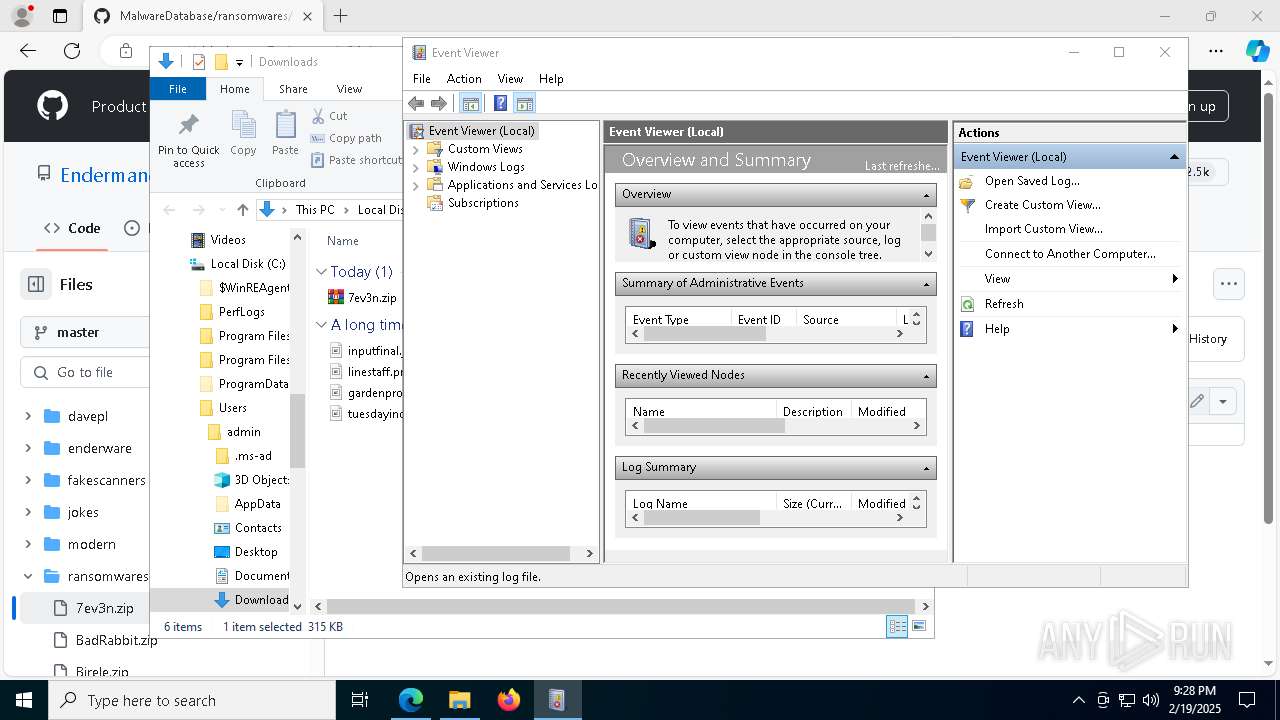Image resolution: width=1280 pixels, height=720 pixels.
Task: Toggle Show/Hide Console Tree toolbar icon
Action: click(470, 103)
